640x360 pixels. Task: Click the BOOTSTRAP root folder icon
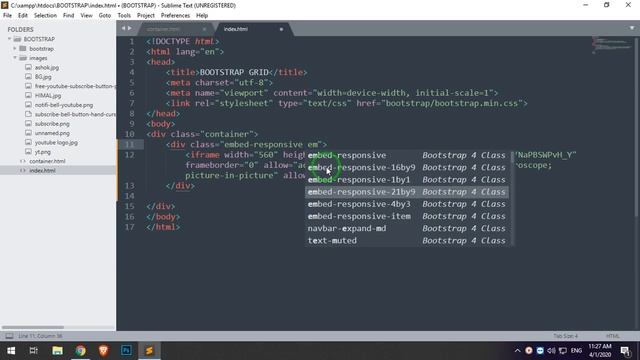tap(17, 39)
